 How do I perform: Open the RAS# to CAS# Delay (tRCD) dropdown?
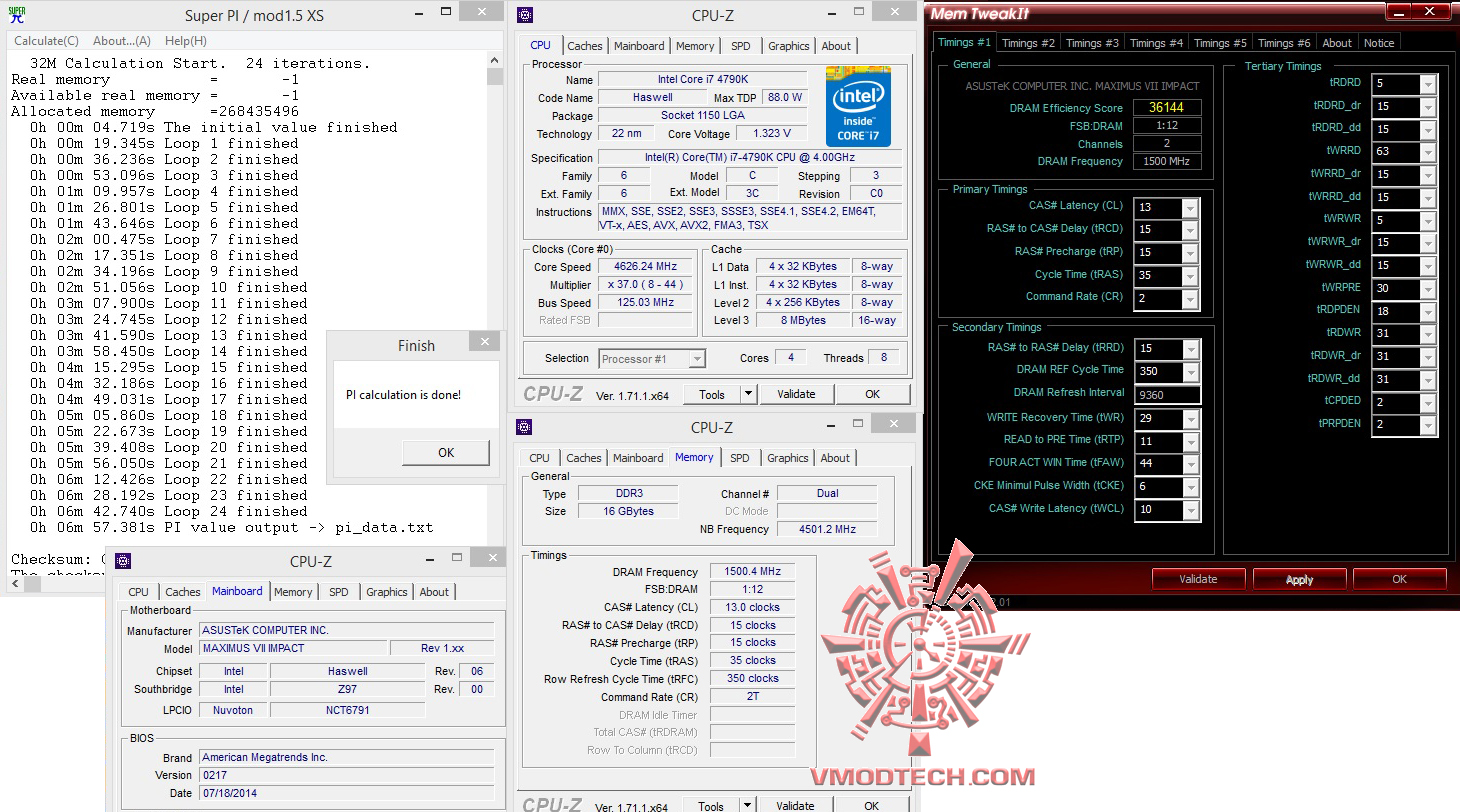point(1190,230)
